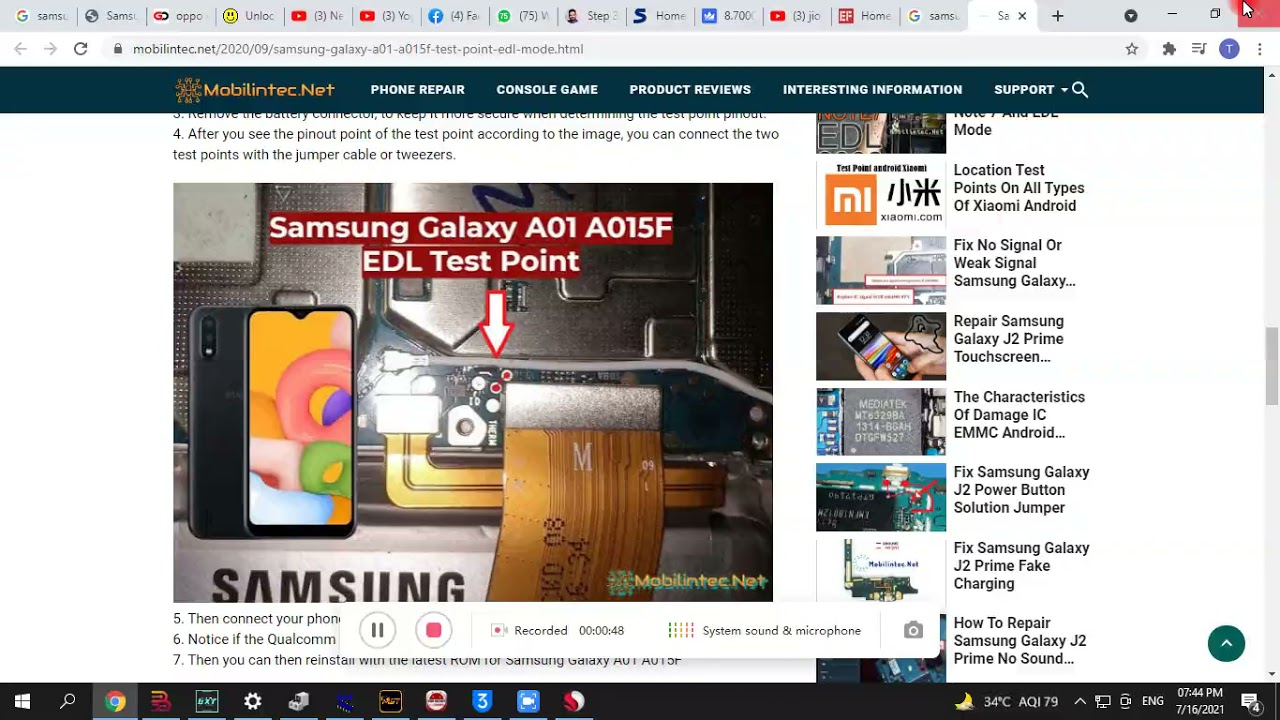
Task: Pause the screen recording
Action: tap(377, 630)
